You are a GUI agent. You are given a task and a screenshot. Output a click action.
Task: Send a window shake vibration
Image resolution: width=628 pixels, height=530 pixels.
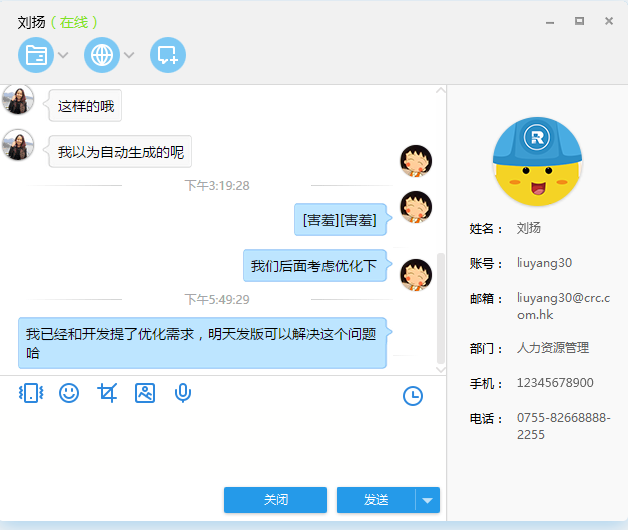pos(31,393)
